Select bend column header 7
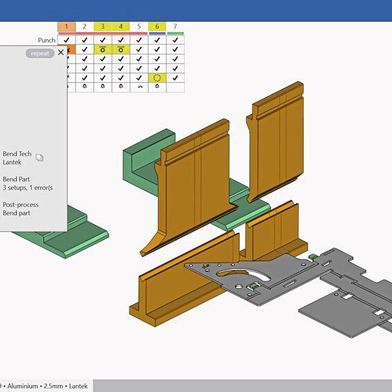The image size is (392, 392). point(175,27)
